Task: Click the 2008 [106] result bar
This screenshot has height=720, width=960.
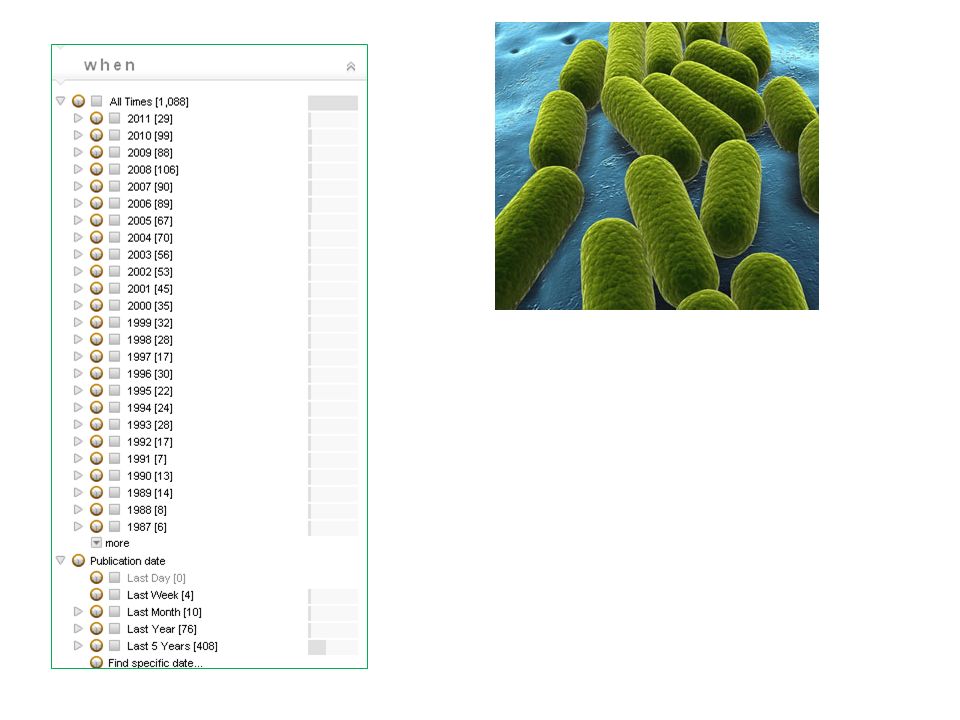Action: (333, 171)
